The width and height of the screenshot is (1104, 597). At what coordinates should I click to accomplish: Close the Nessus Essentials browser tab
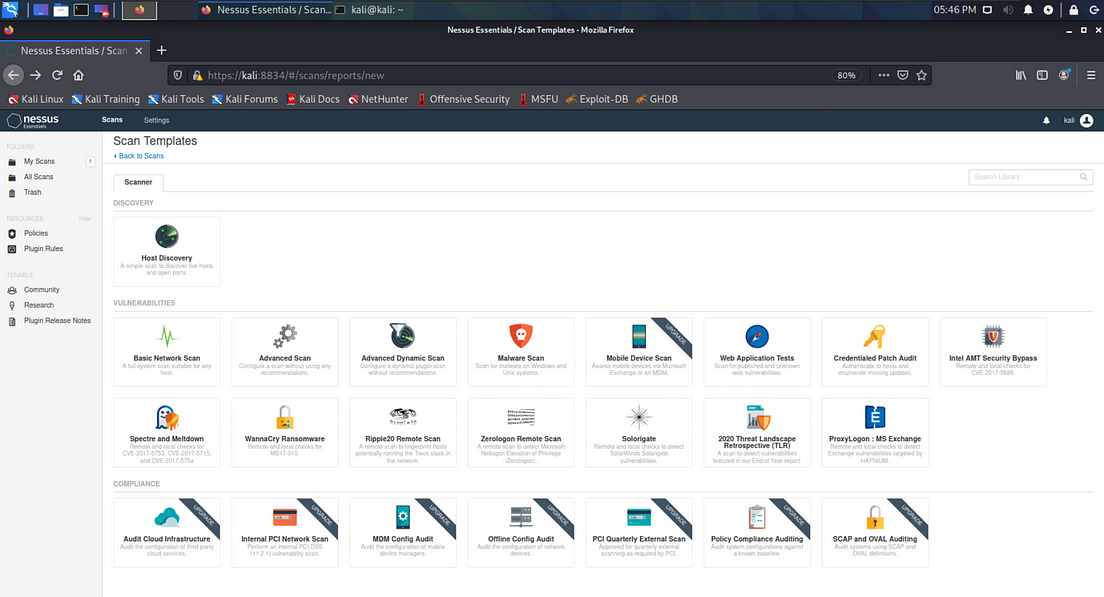(139, 51)
